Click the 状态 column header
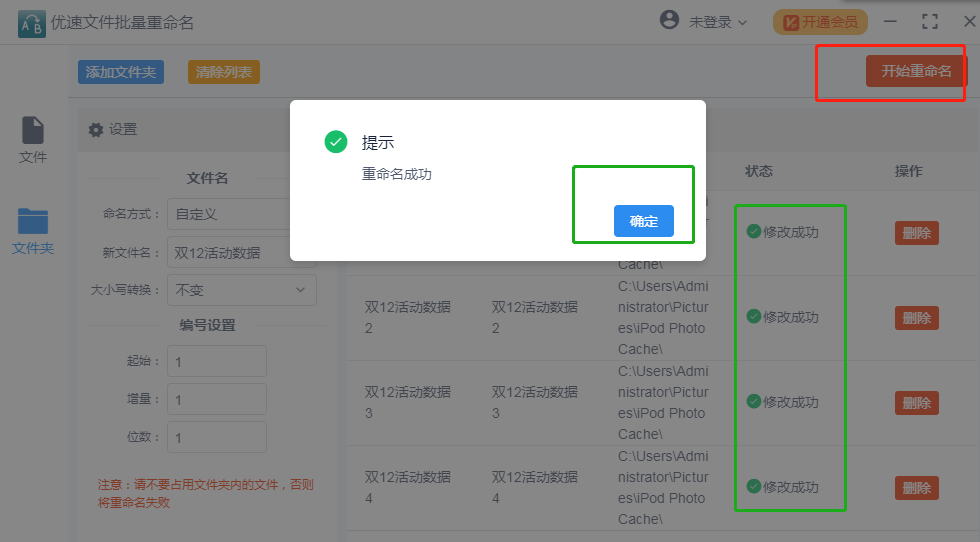The image size is (980, 542). click(759, 171)
